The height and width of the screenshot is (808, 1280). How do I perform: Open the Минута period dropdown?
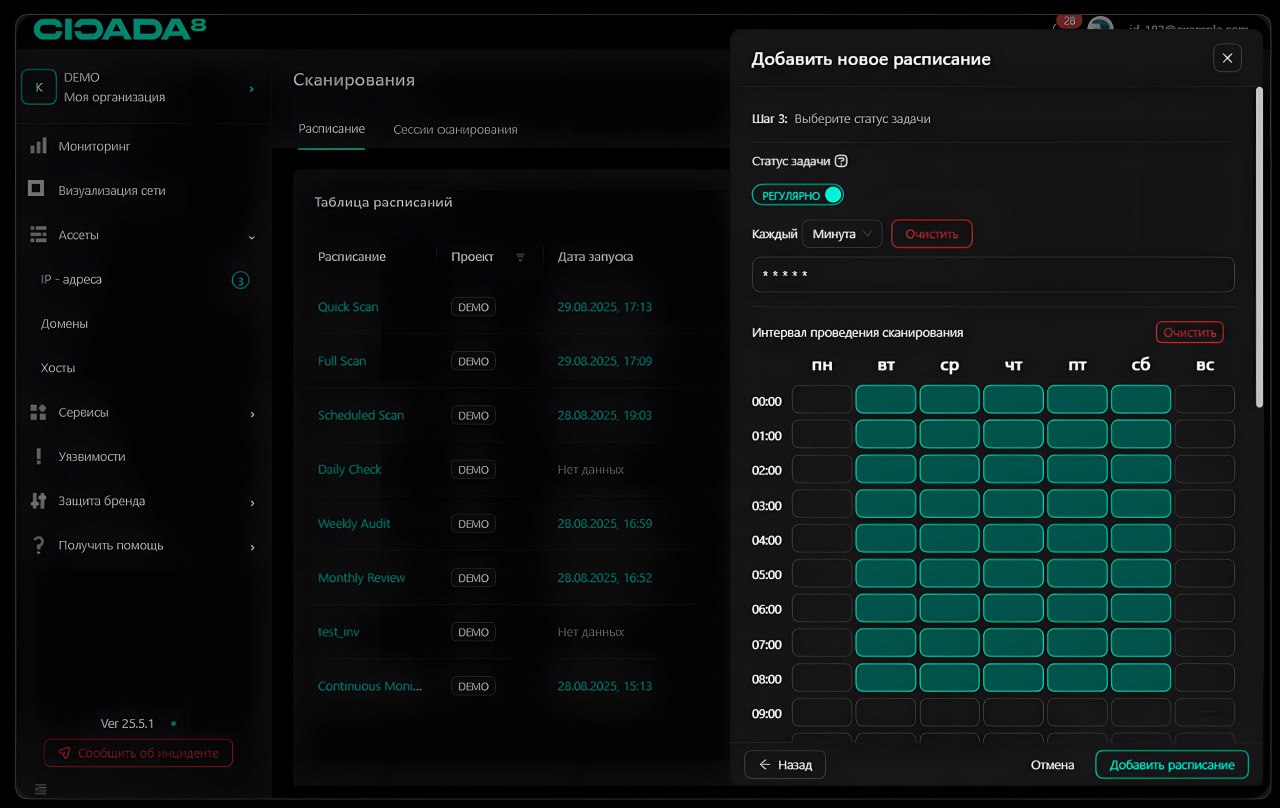(x=841, y=234)
